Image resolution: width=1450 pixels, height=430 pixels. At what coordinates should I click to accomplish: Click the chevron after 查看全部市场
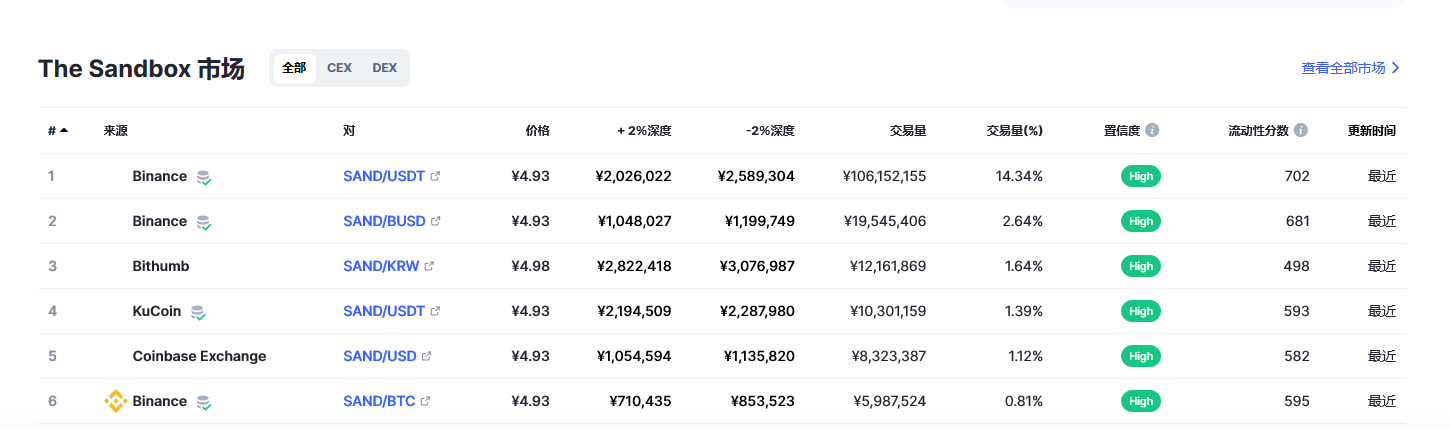pos(1396,68)
